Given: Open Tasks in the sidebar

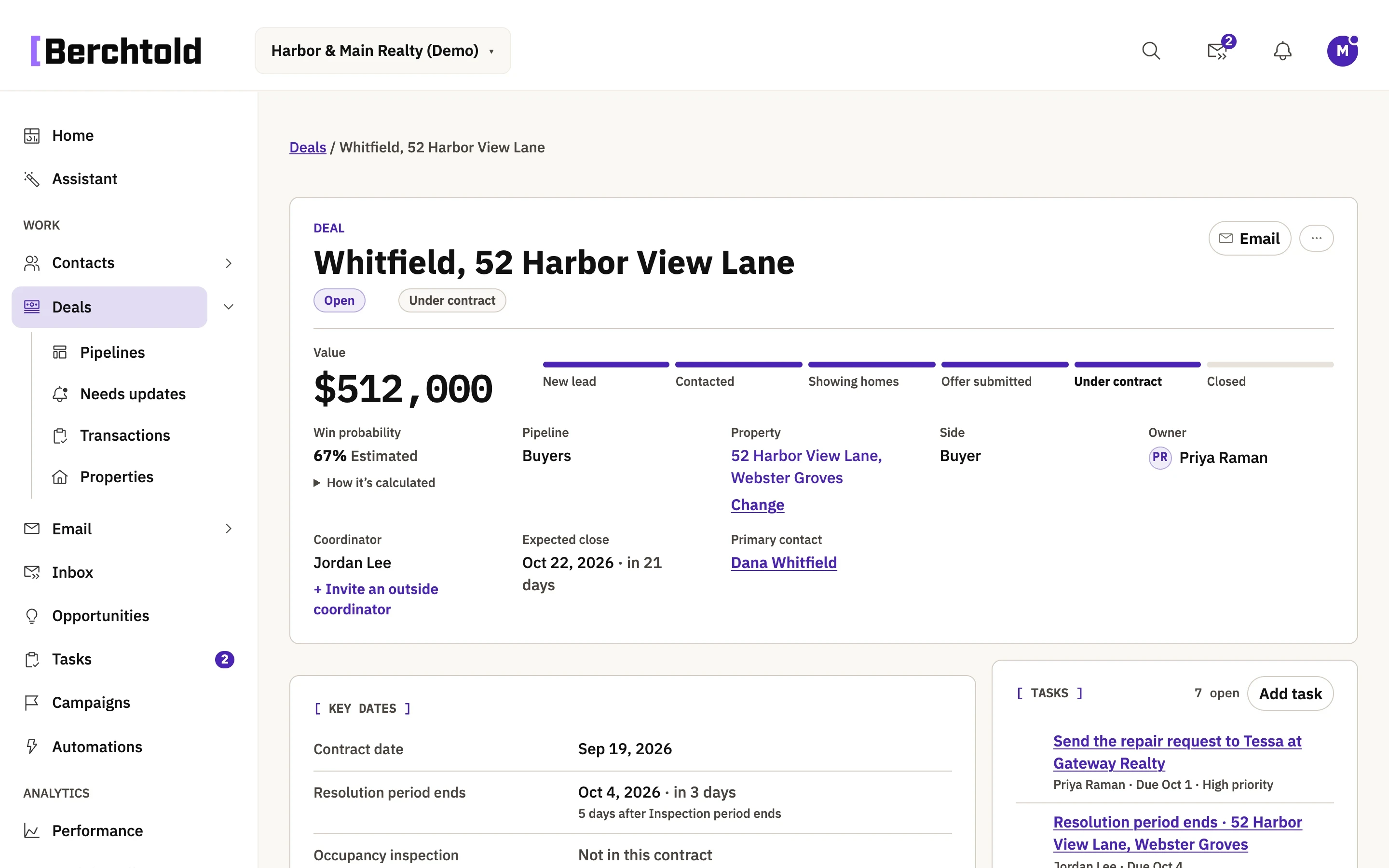Looking at the screenshot, I should pyautogui.click(x=72, y=659).
